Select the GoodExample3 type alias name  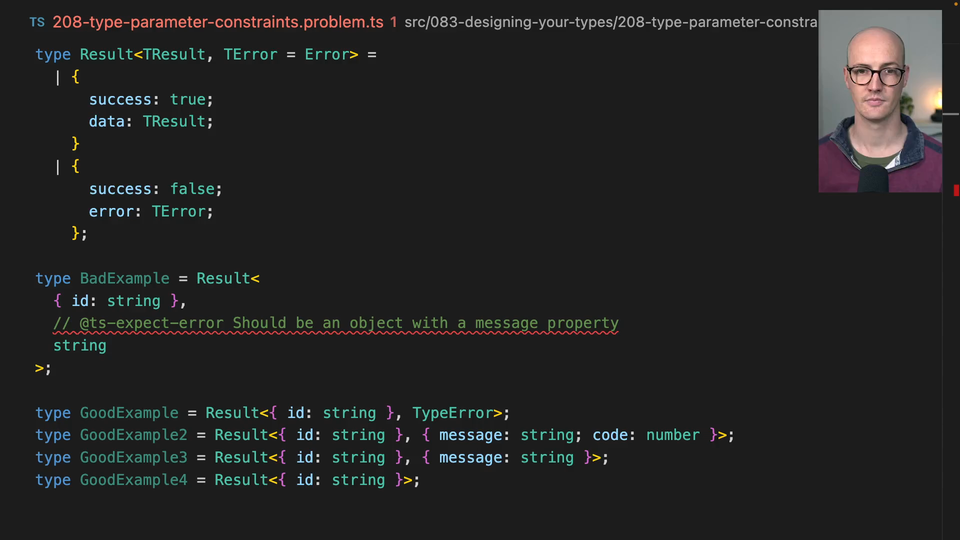133,457
